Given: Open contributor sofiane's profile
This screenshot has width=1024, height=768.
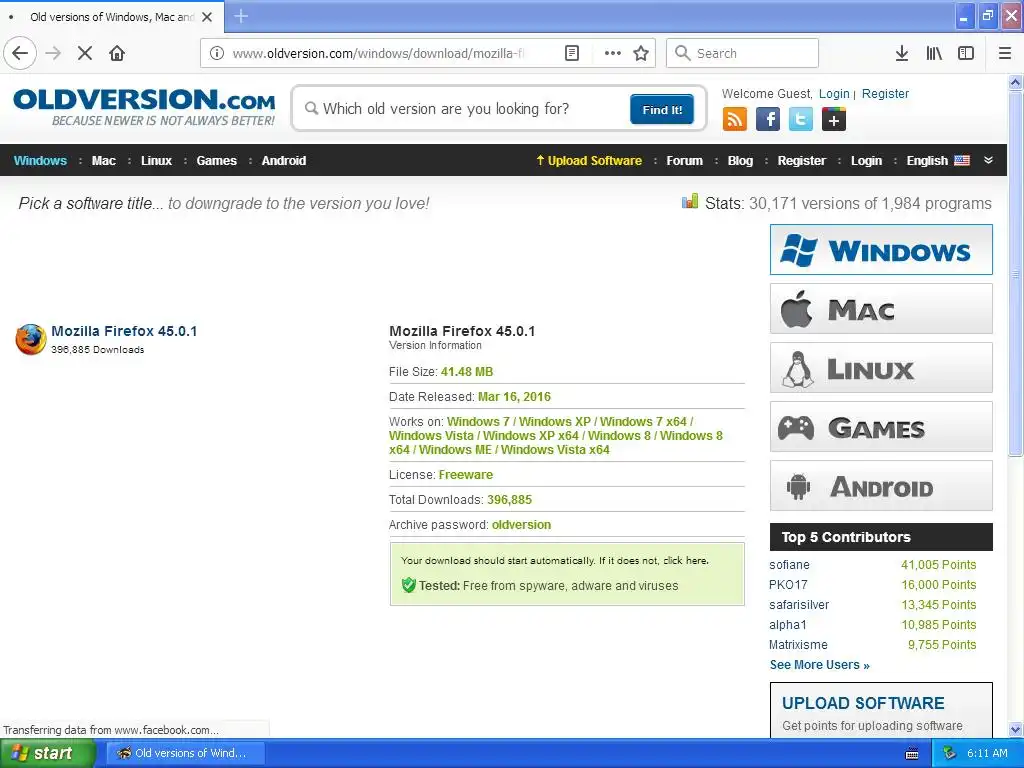Looking at the screenshot, I should (x=789, y=565).
